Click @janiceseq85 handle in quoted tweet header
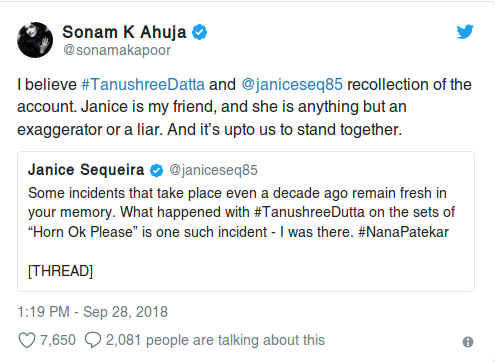This screenshot has height=362, width=495. tap(213, 170)
